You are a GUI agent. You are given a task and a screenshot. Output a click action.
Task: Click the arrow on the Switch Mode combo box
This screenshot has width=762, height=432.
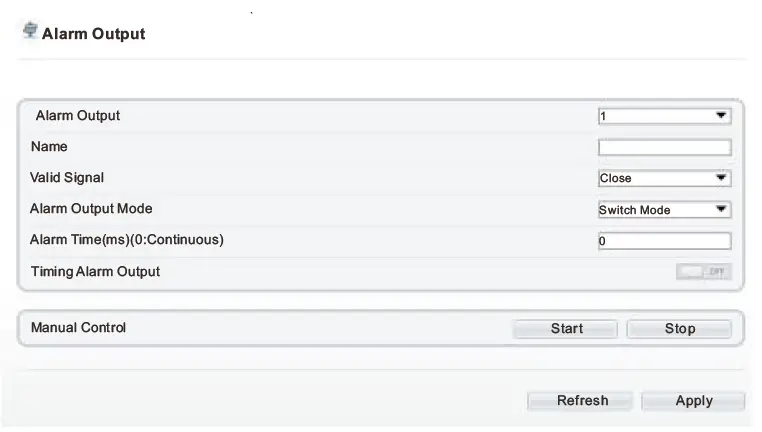(721, 210)
